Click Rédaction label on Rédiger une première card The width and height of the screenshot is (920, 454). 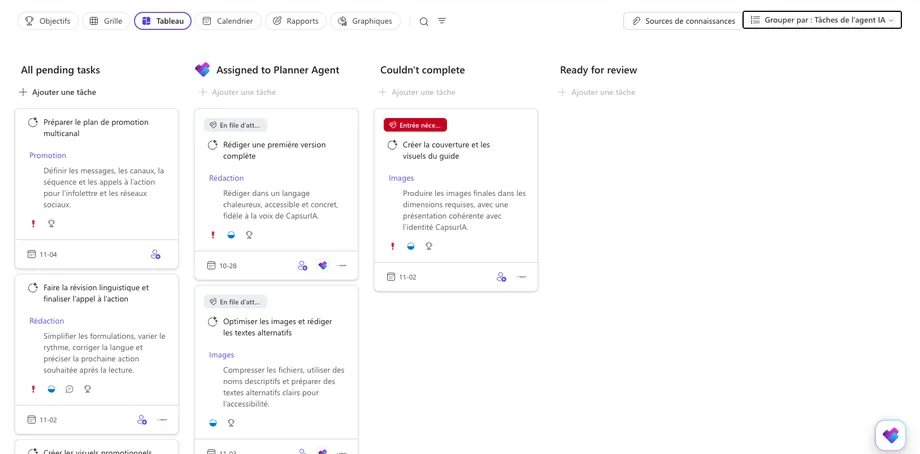[x=226, y=178]
